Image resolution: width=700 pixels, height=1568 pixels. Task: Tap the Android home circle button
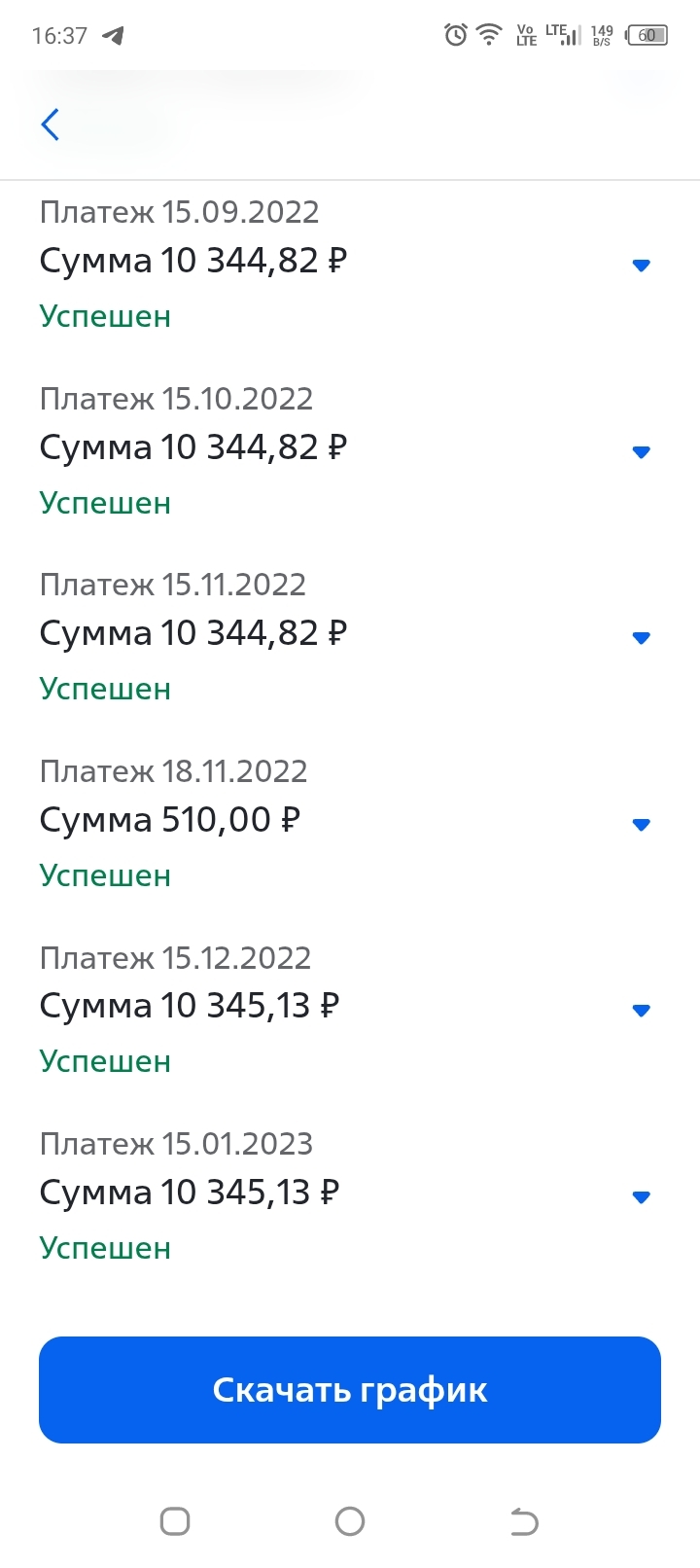350,1520
